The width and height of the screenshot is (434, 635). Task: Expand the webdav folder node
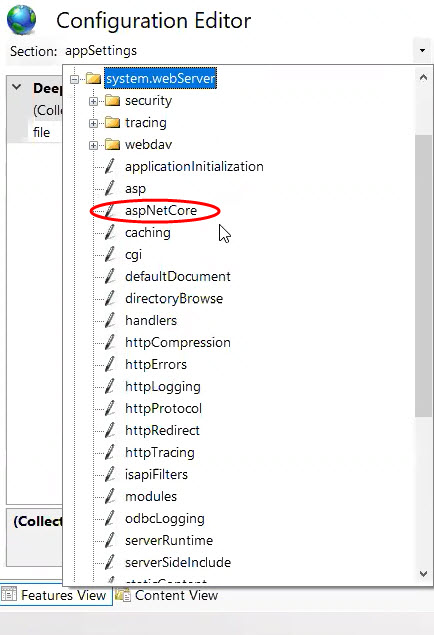coord(93,145)
